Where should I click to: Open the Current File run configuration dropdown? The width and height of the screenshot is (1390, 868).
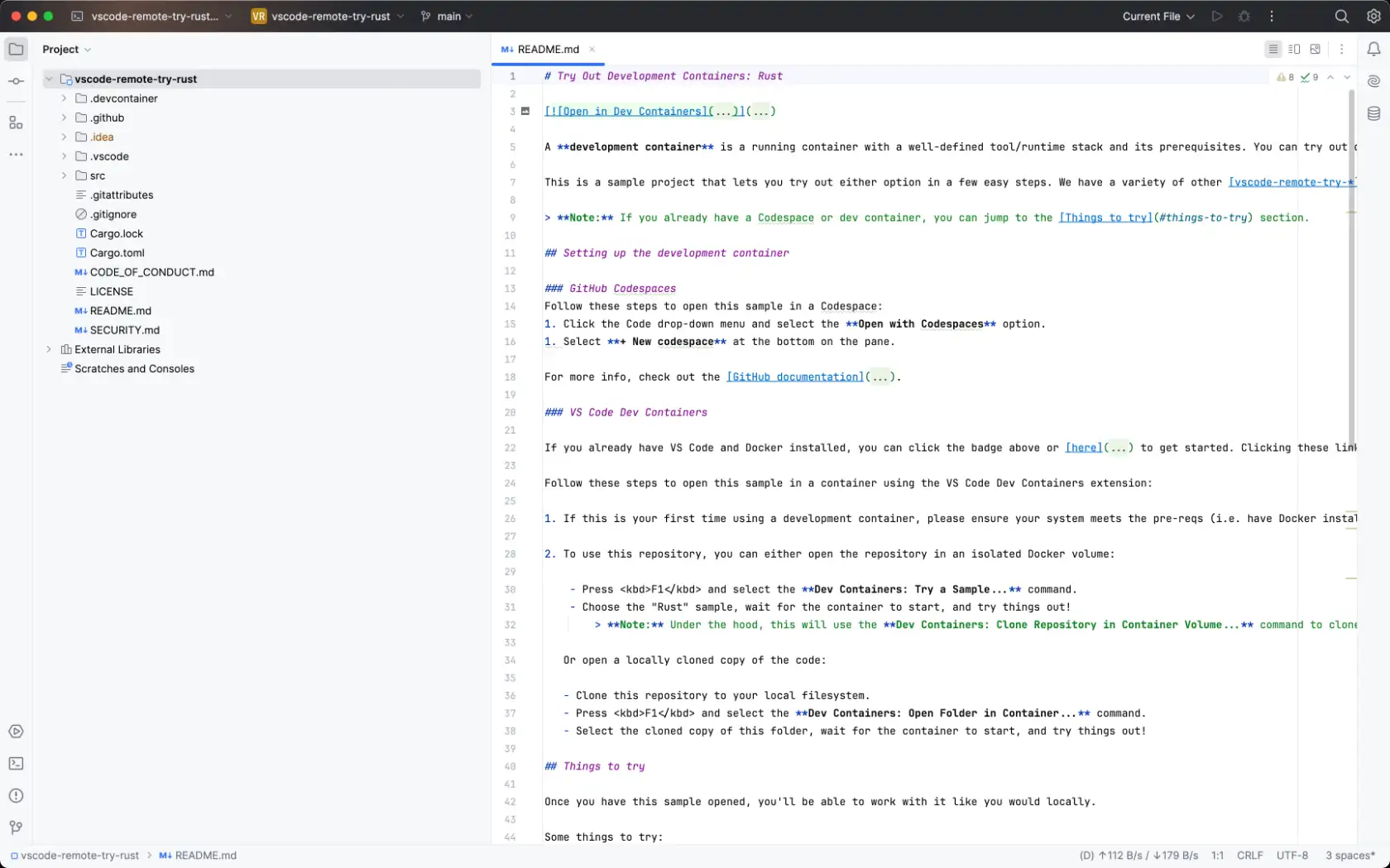point(1158,16)
